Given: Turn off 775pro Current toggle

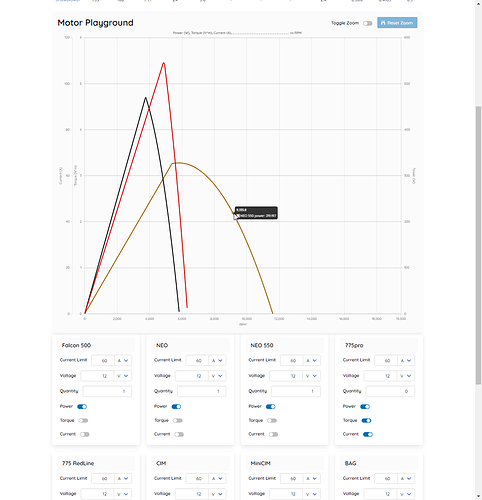Looking at the screenshot, I should click(368, 434).
